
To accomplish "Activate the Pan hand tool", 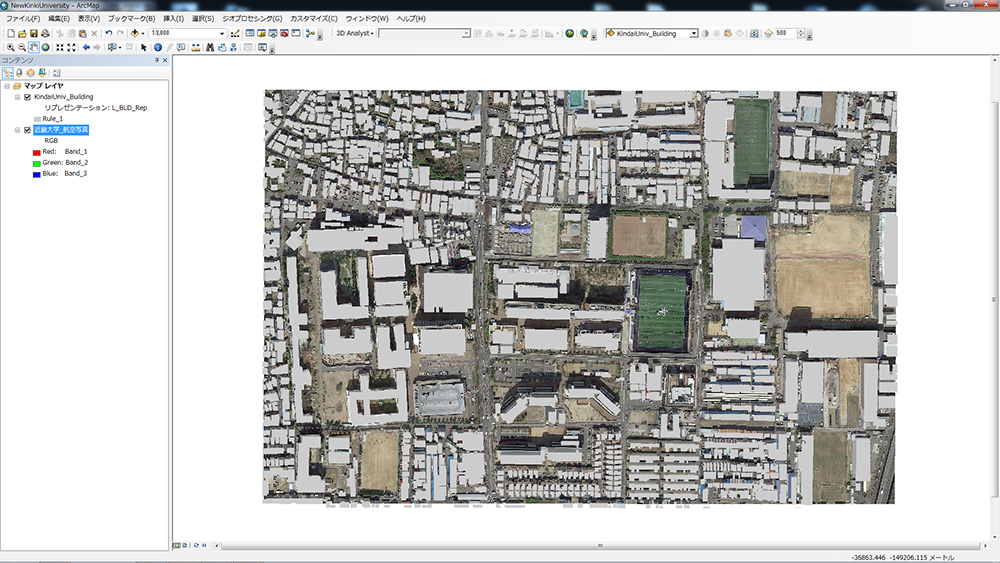I will (34, 47).
